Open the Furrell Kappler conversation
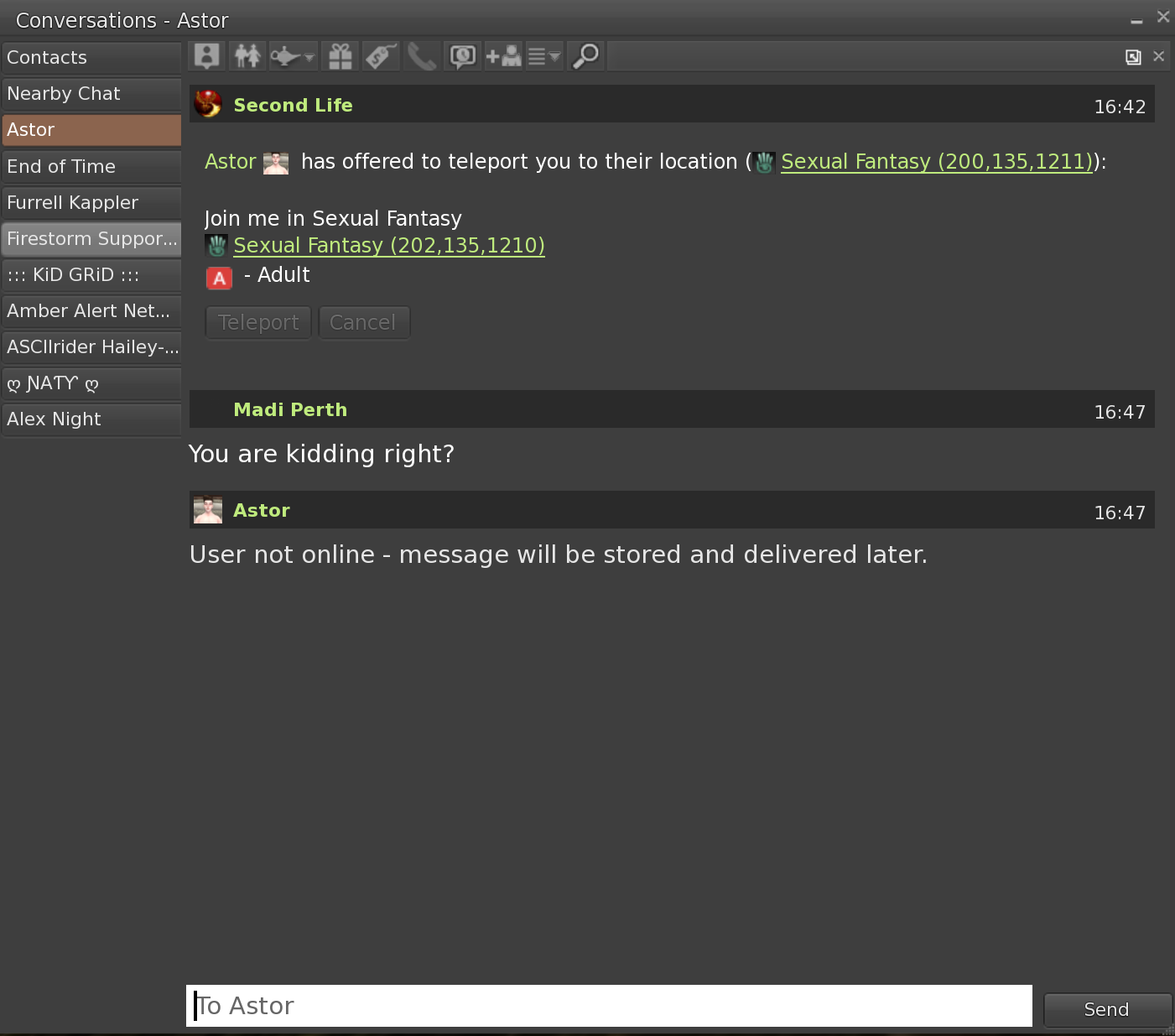This screenshot has height=1036, width=1175. click(91, 202)
